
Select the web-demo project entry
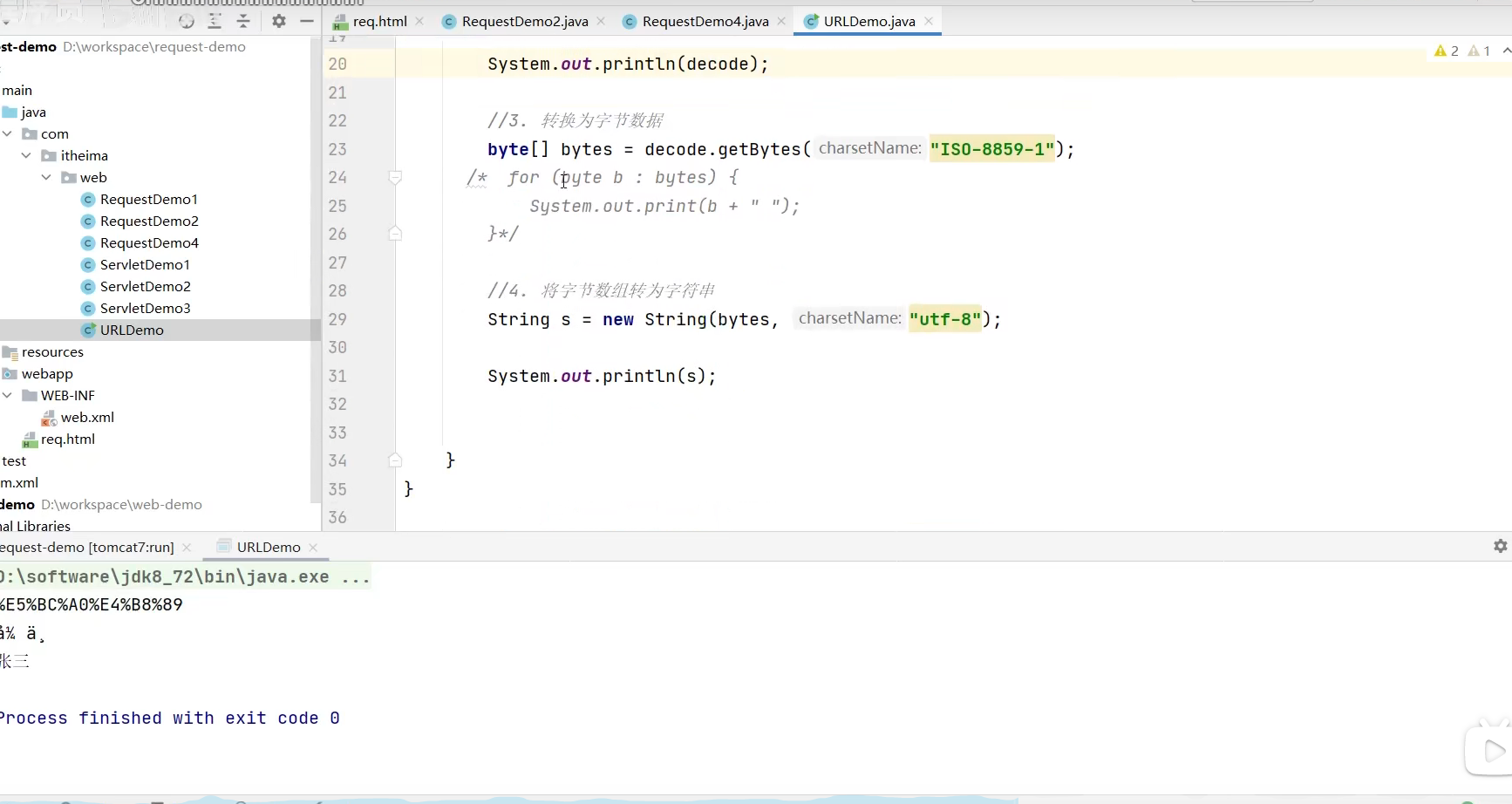point(101,504)
